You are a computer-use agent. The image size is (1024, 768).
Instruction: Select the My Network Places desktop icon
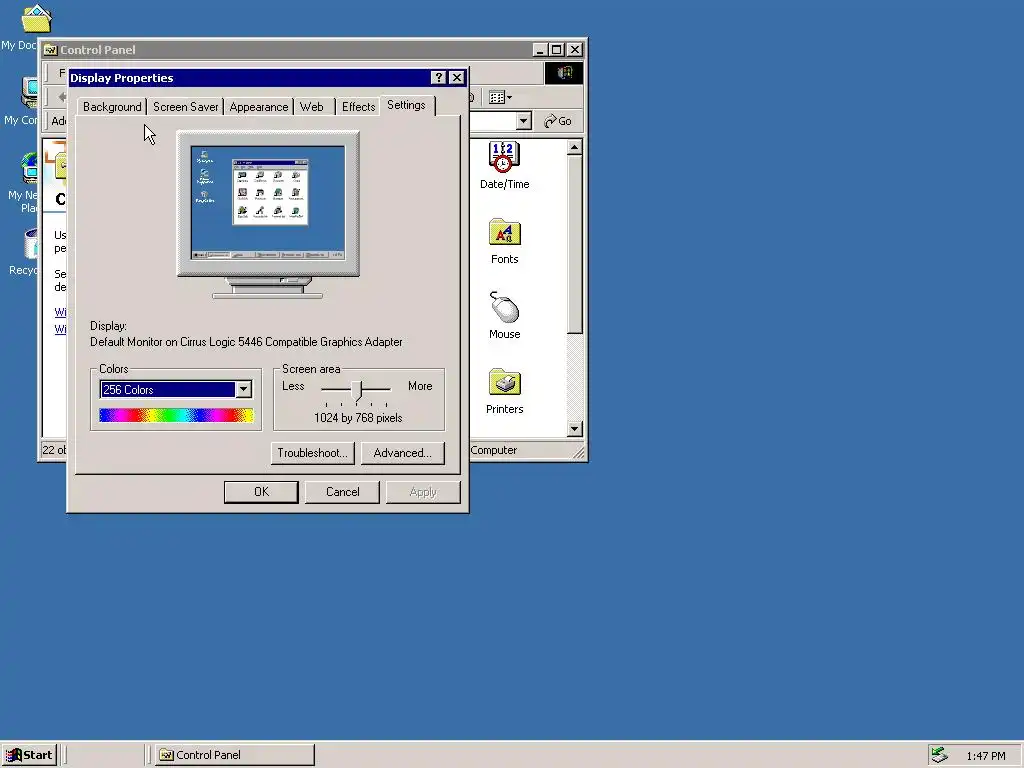pyautogui.click(x=29, y=168)
